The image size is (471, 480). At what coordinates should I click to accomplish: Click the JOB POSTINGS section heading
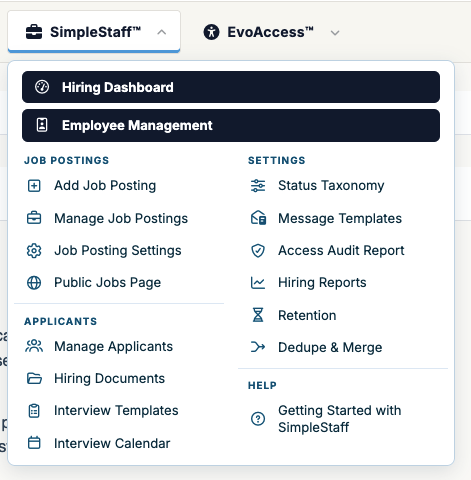point(67,160)
